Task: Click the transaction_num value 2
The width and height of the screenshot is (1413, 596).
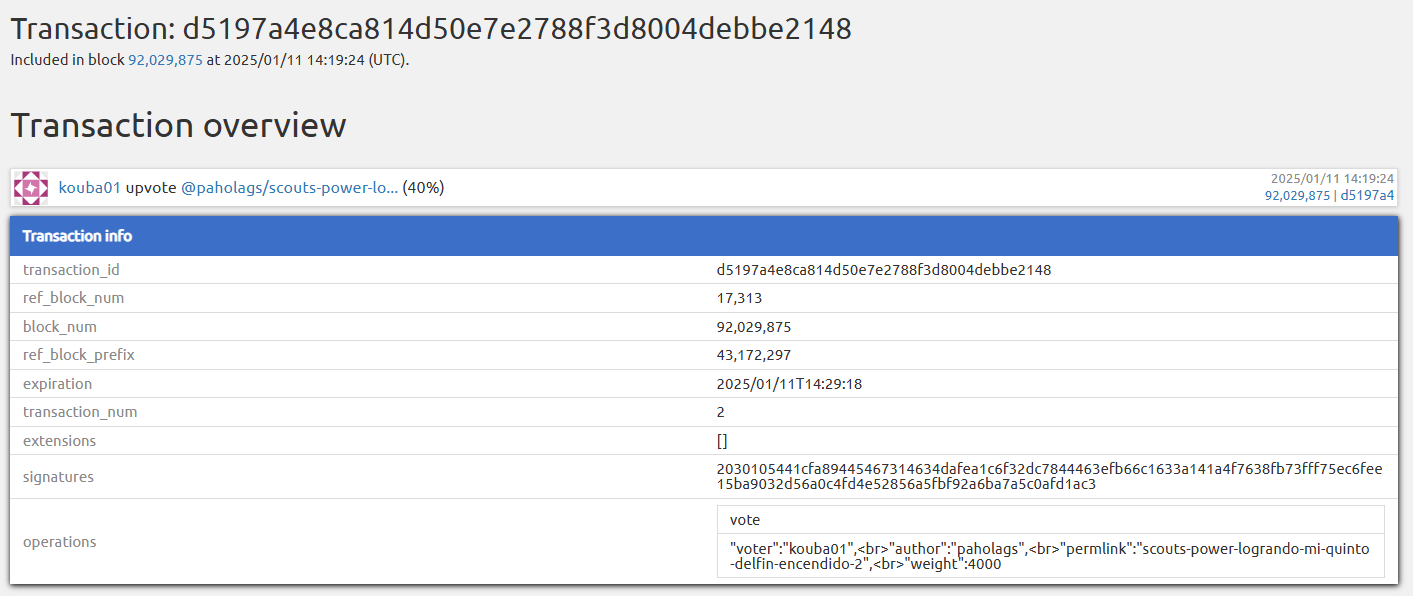Action: pyautogui.click(x=721, y=412)
